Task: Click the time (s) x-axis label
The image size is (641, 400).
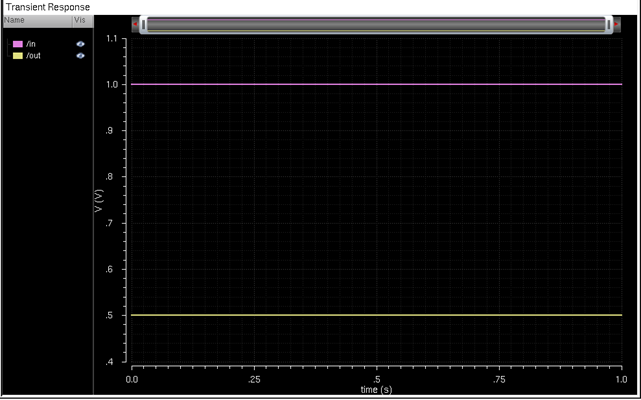Action: pyautogui.click(x=376, y=389)
